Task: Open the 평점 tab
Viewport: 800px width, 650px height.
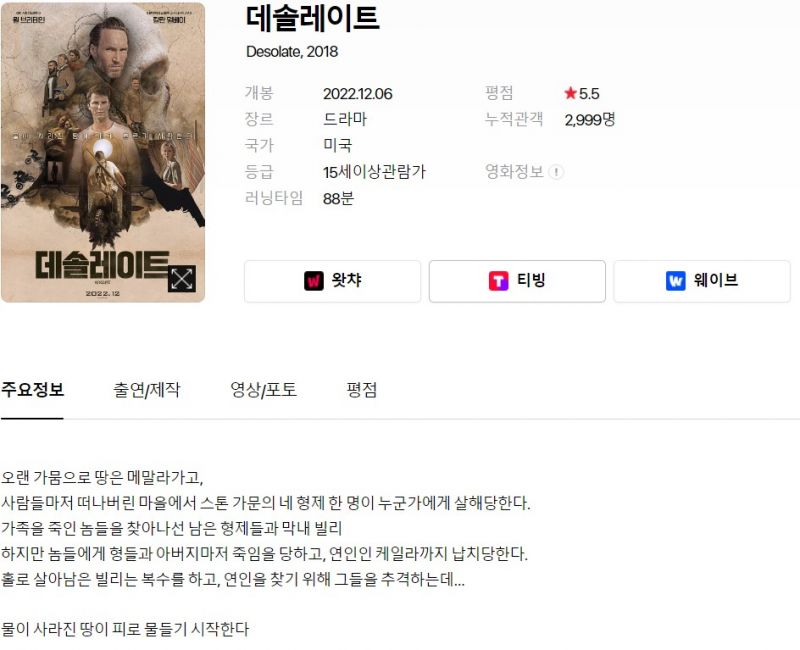Action: pos(362,390)
